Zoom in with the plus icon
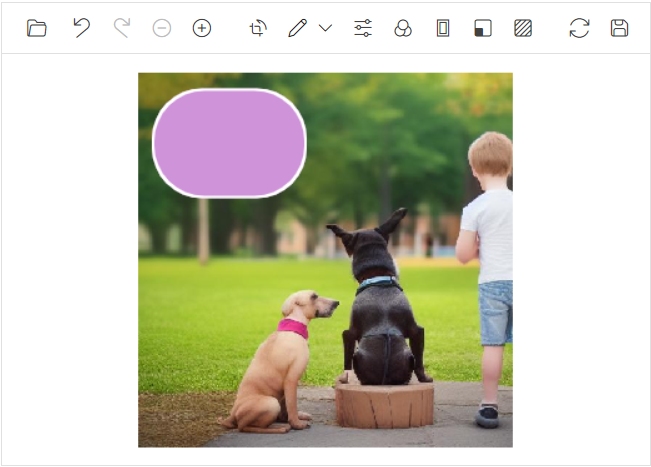 [202, 28]
